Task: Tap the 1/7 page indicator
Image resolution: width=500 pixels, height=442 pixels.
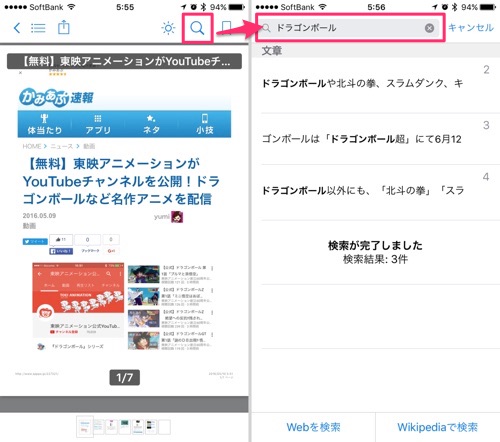Action: click(125, 377)
